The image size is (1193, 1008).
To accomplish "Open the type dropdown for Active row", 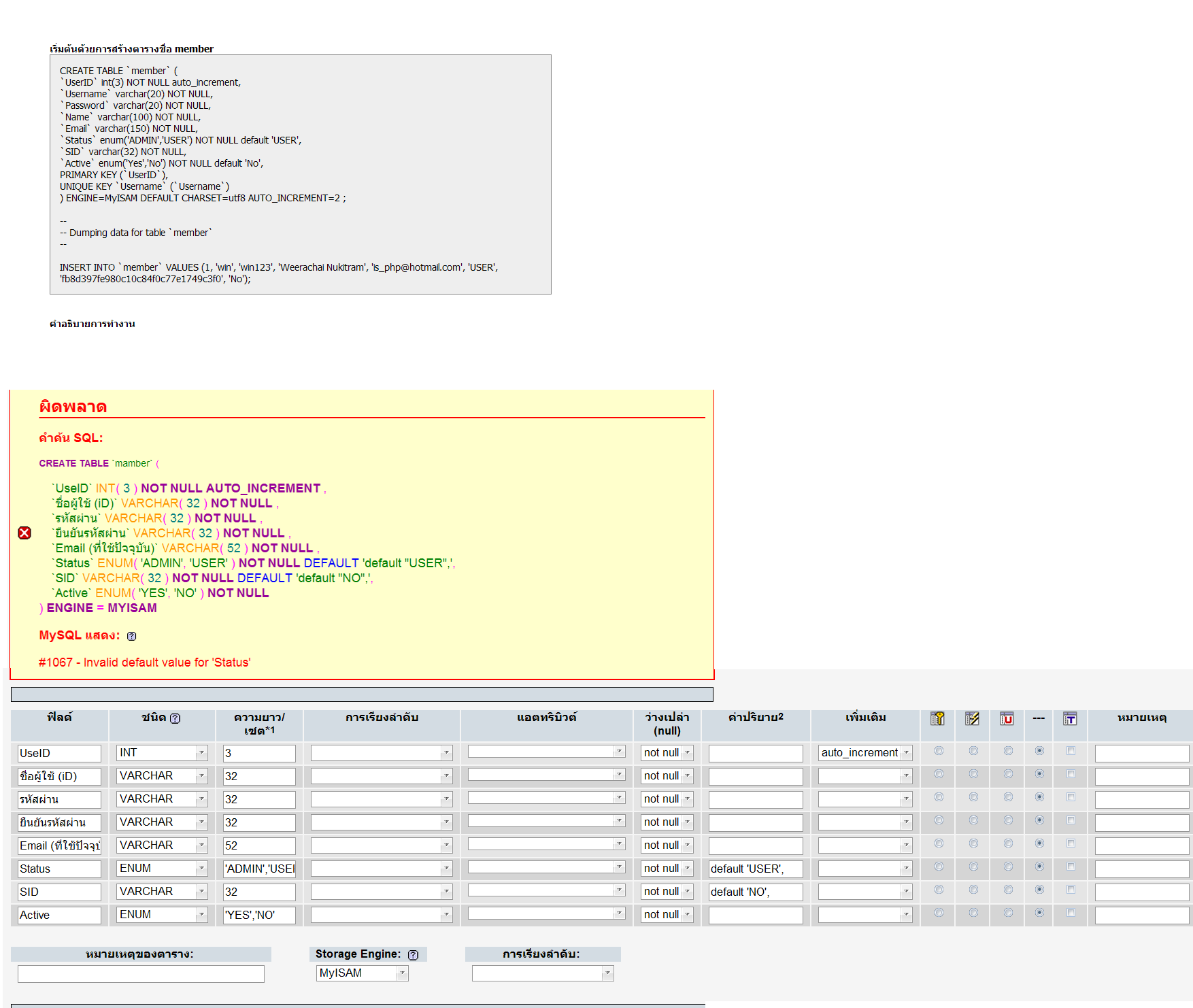I will [x=162, y=915].
